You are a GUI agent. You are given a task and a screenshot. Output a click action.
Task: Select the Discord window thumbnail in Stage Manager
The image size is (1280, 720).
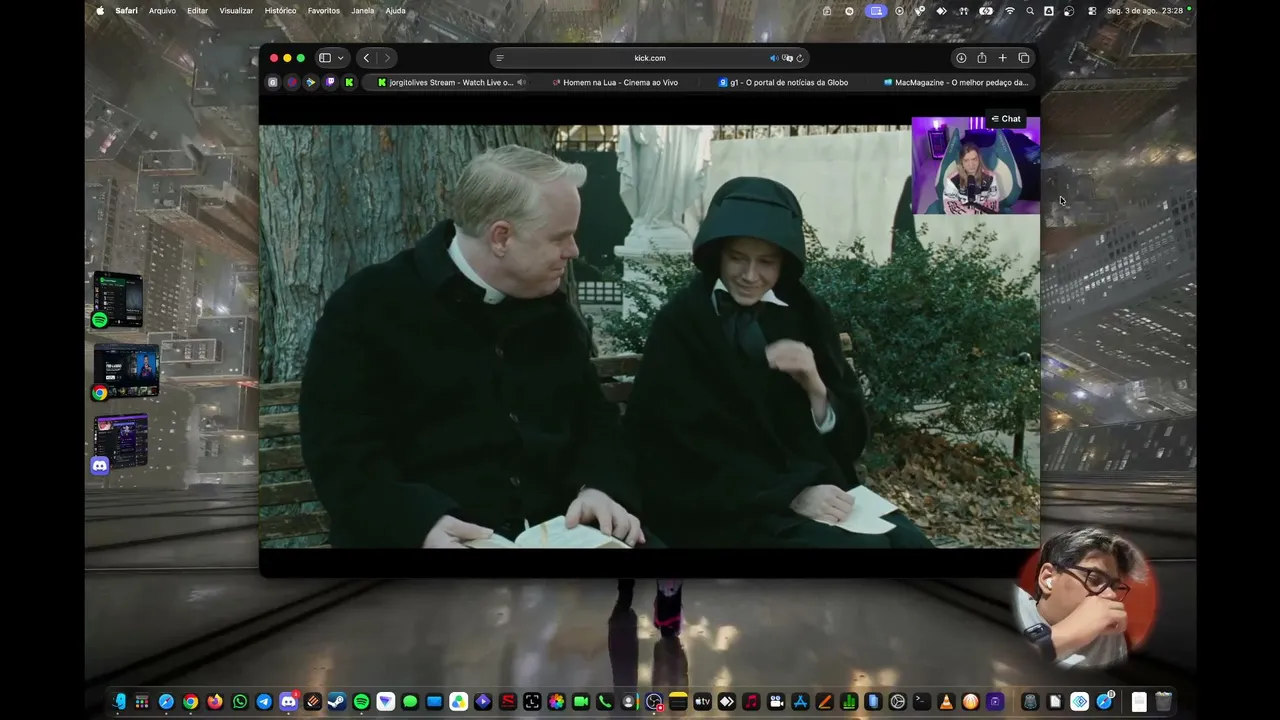120,443
